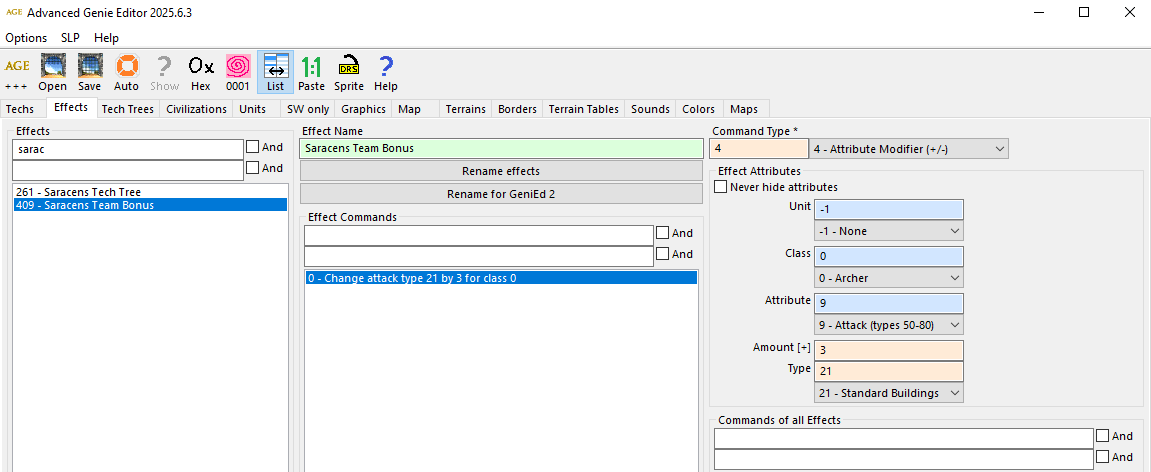Image resolution: width=1151 pixels, height=472 pixels.
Task: Click the Command Type number field
Action: click(x=758, y=148)
